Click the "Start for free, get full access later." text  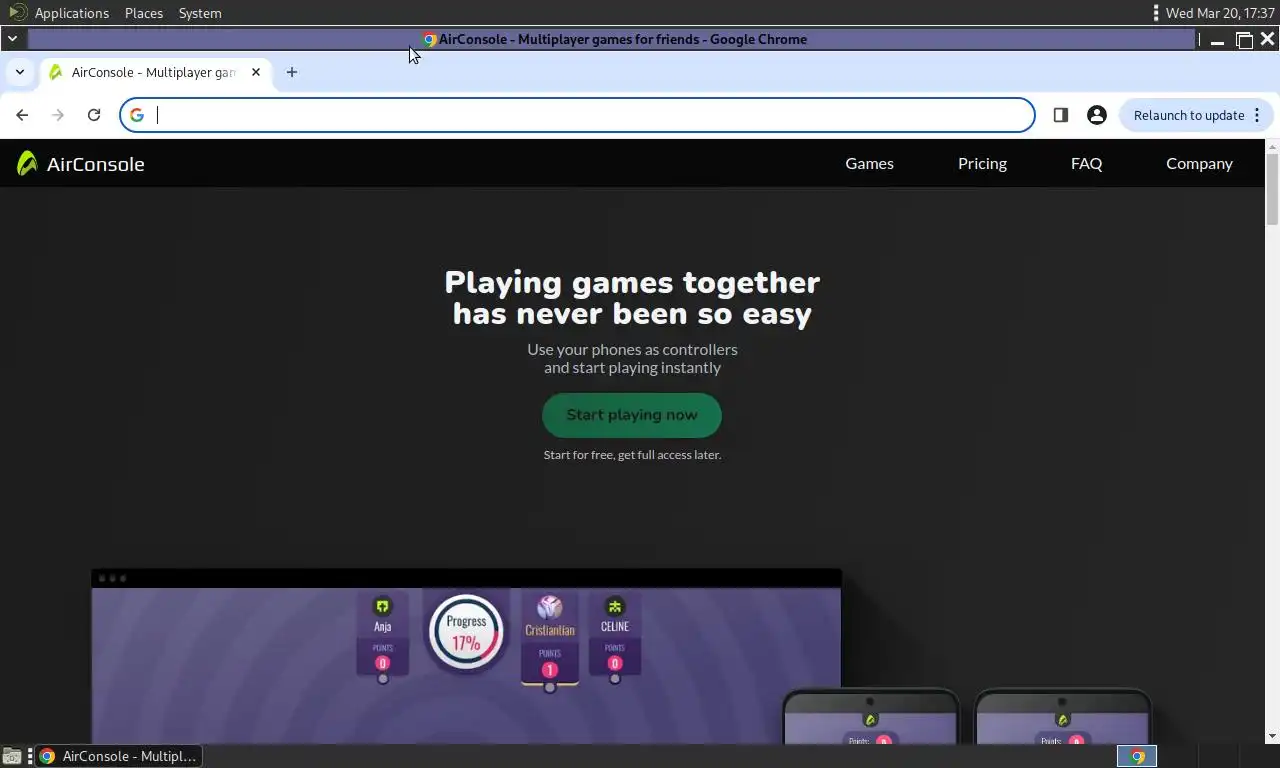(x=632, y=455)
